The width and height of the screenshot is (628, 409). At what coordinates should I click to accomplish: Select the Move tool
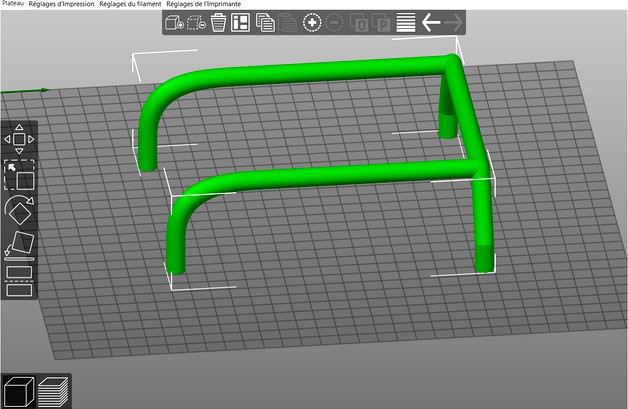pyautogui.click(x=20, y=138)
